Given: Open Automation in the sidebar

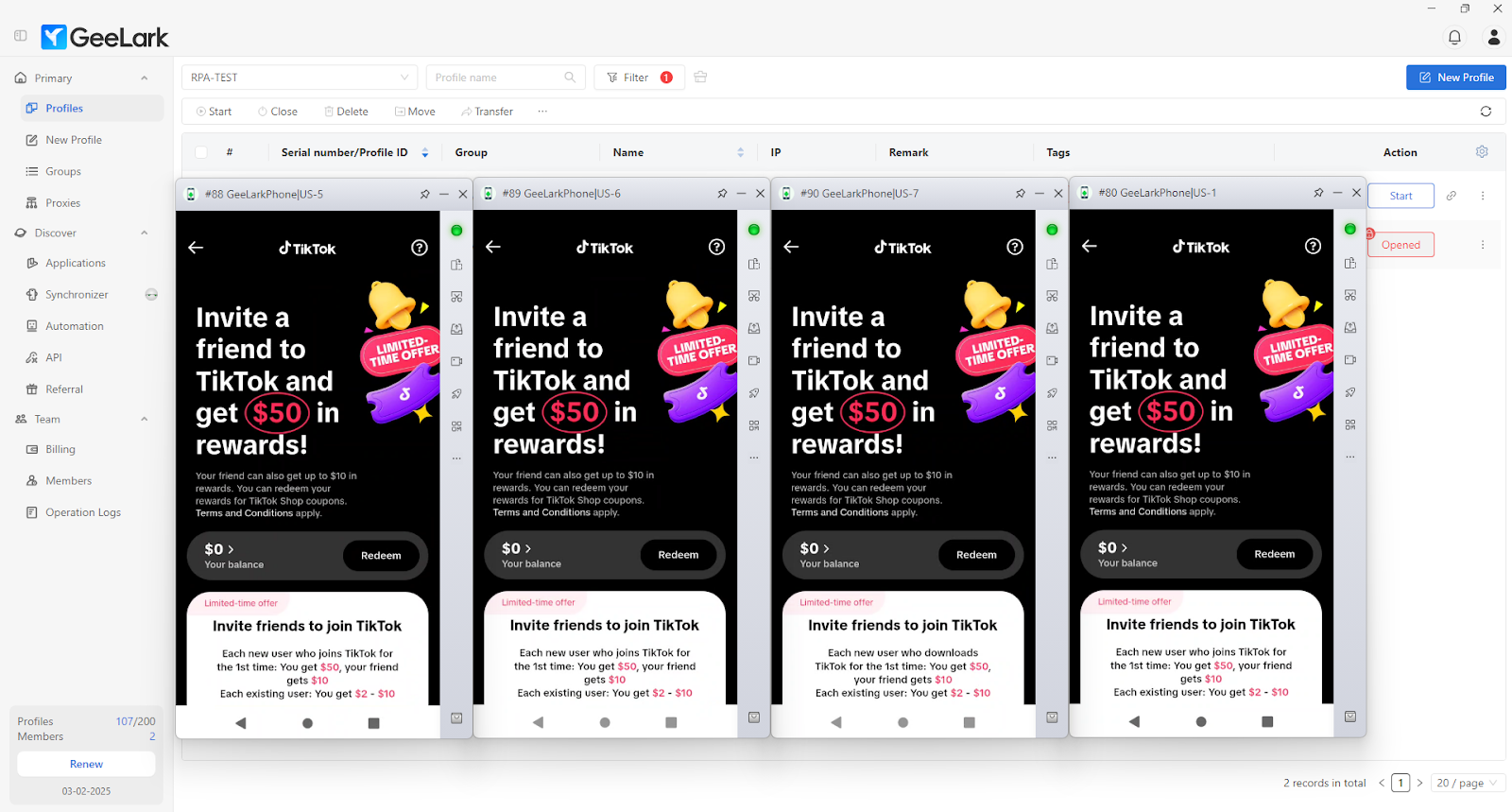Looking at the screenshot, I should coord(92,326).
